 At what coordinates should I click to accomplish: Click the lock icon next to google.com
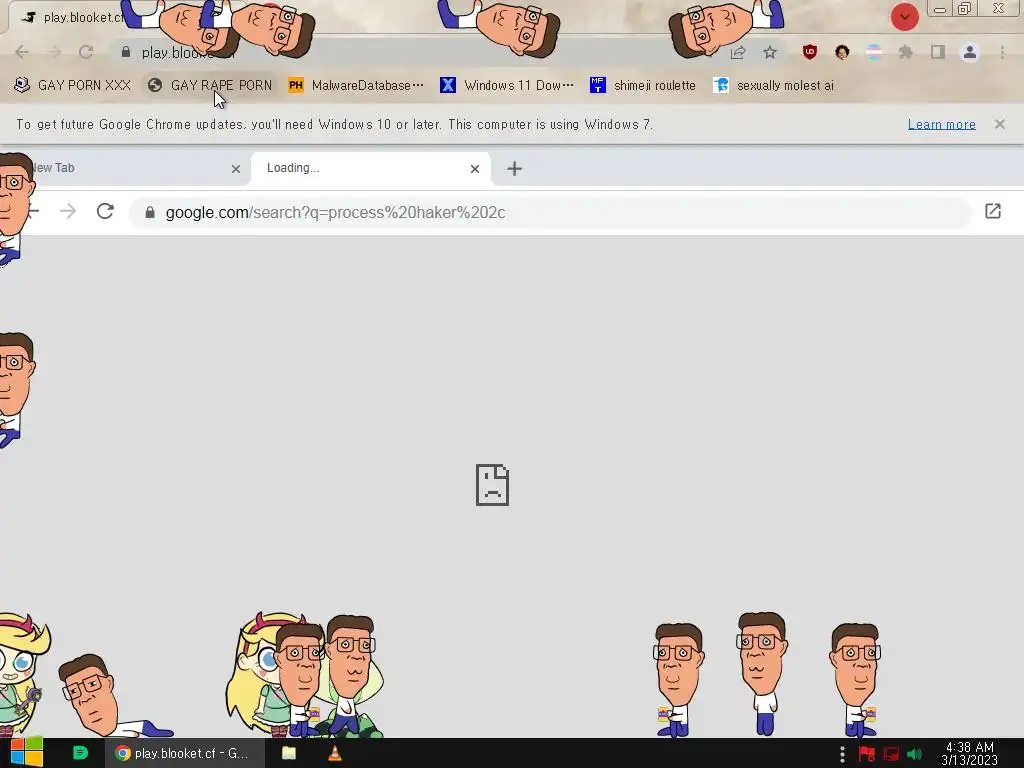click(x=150, y=212)
